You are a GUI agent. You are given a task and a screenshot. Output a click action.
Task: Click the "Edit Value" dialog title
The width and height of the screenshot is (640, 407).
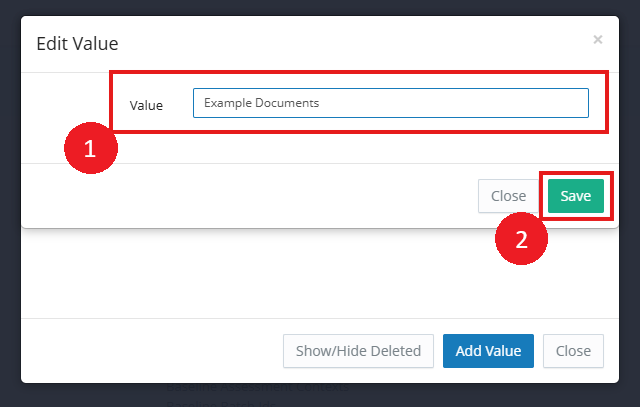tap(77, 44)
